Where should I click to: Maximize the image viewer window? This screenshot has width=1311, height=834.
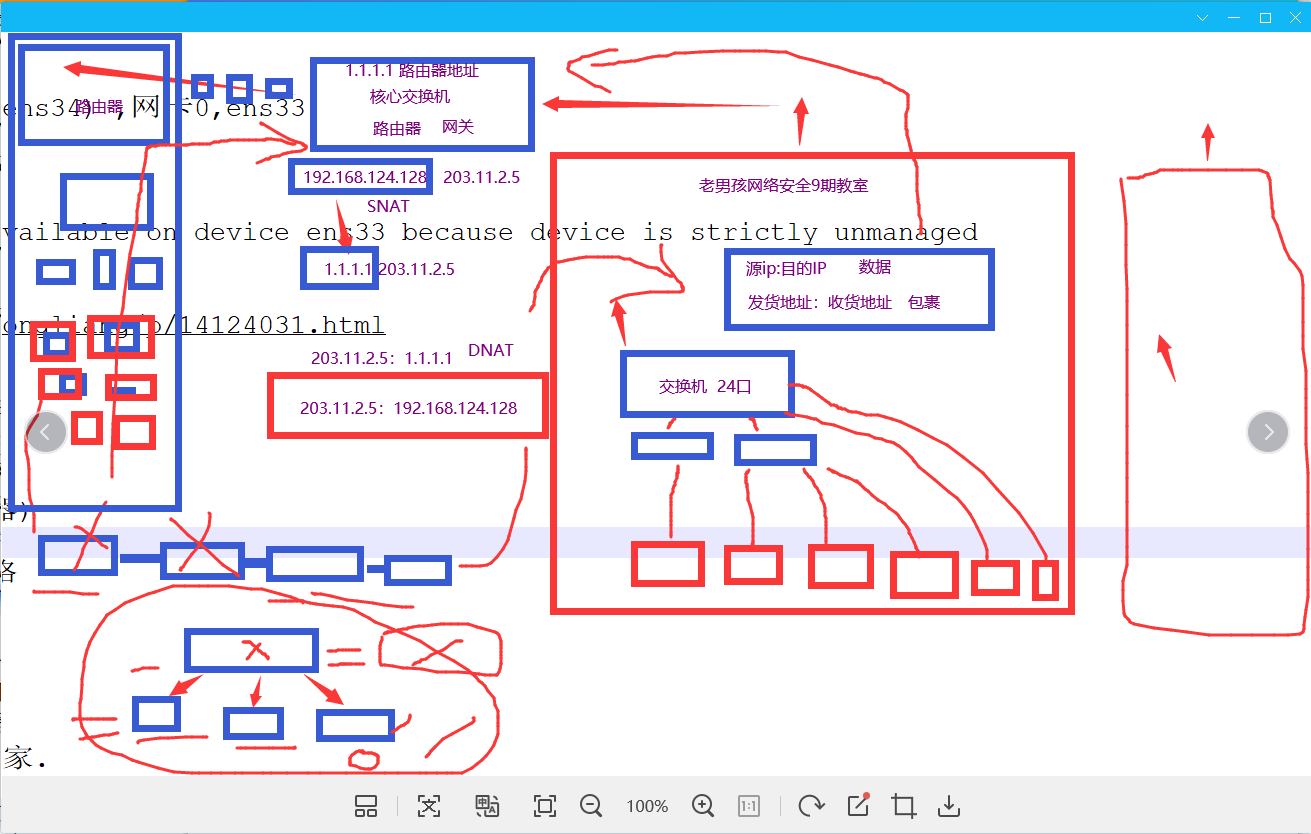1265,17
